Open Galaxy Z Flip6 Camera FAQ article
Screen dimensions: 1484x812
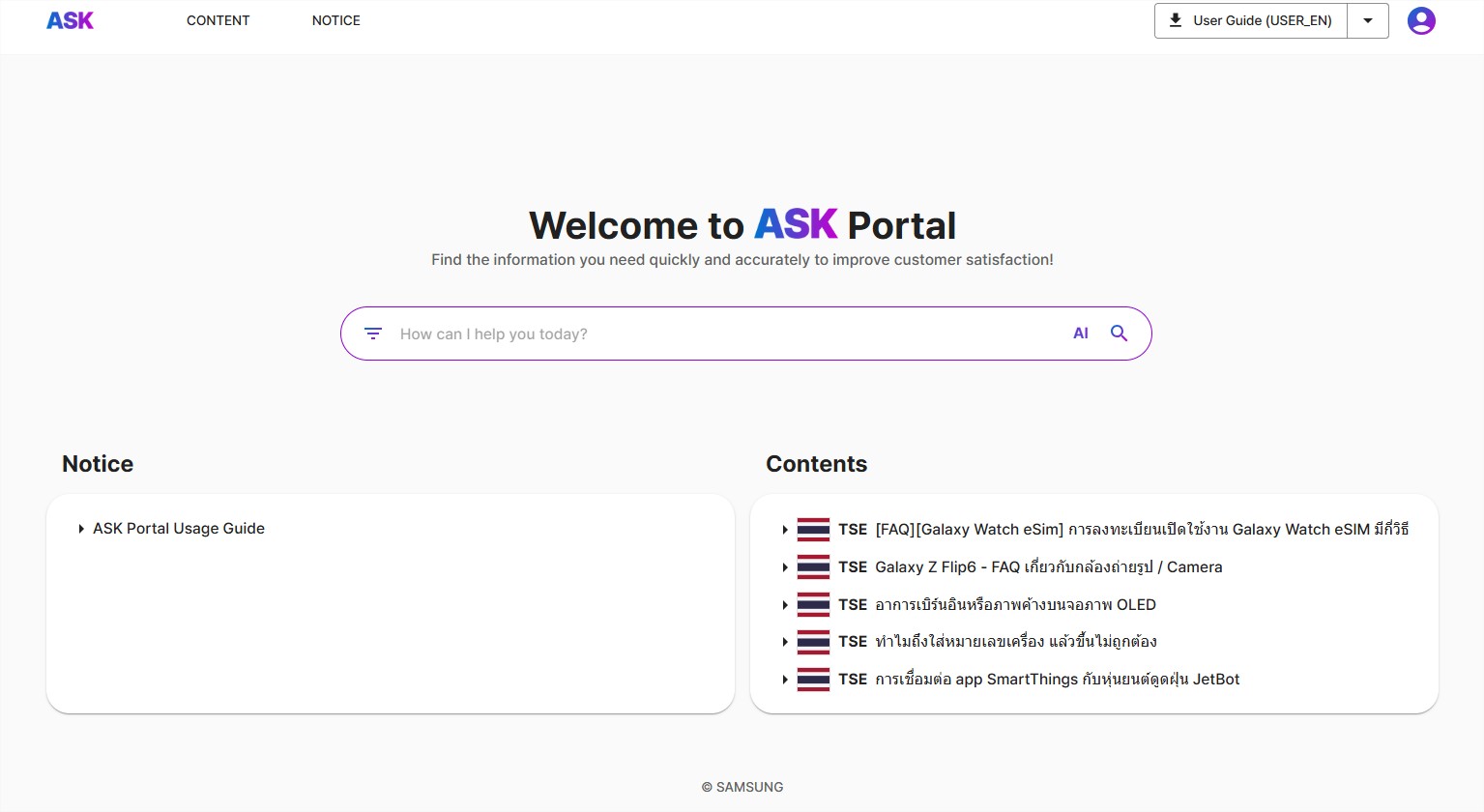click(x=1049, y=567)
